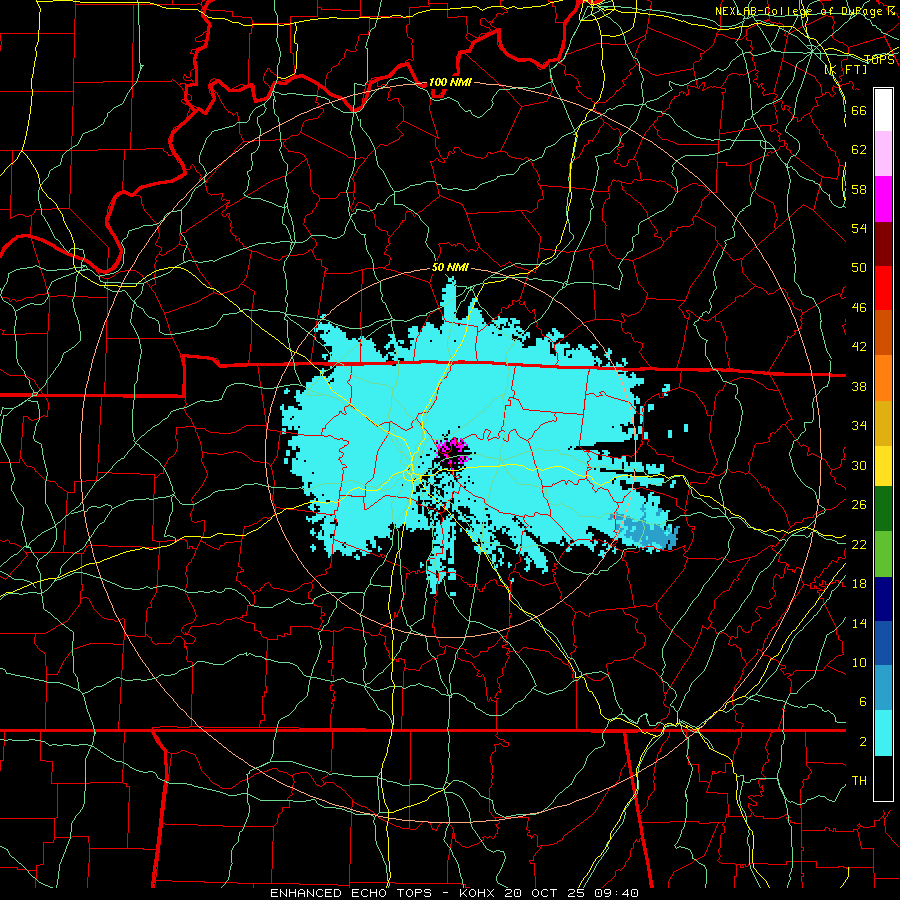Screen dimensions: 900x900
Task: Click the "ENHANCED ECHO TOPS" product title
Action: tap(351, 893)
